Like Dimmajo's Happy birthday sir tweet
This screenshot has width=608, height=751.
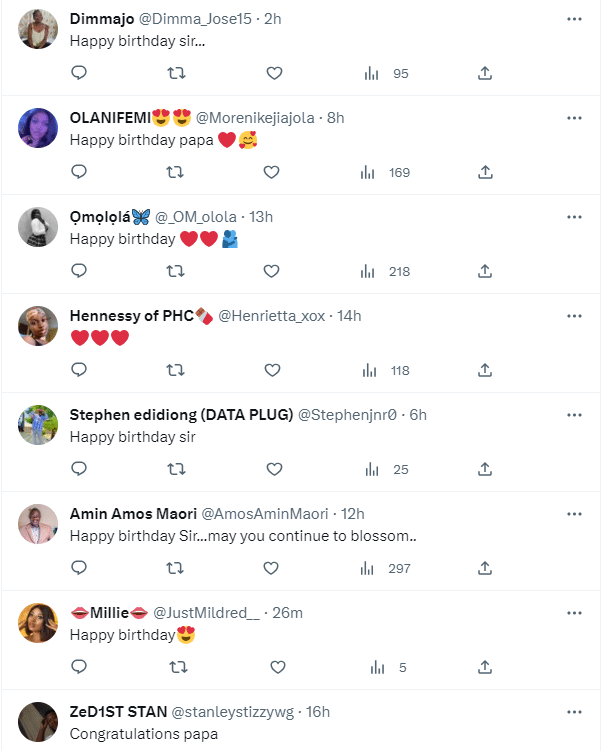pos(275,73)
